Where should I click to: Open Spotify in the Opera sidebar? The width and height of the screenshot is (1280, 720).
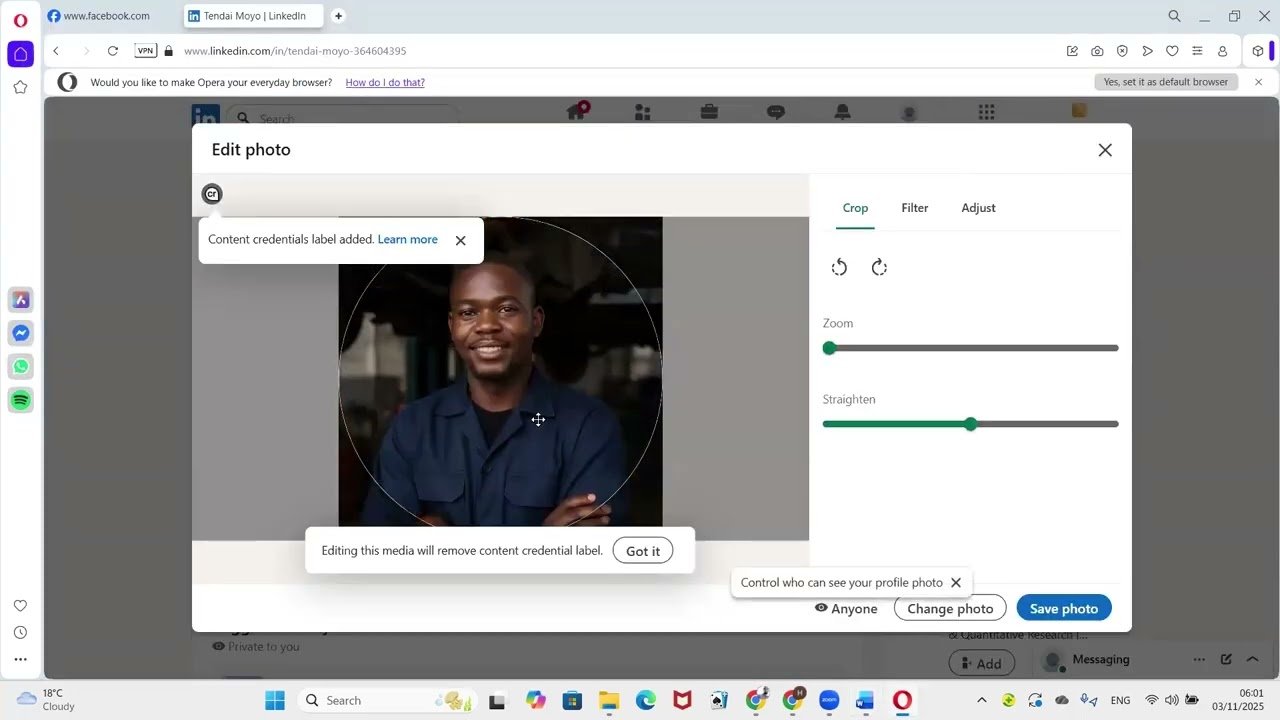click(20, 400)
